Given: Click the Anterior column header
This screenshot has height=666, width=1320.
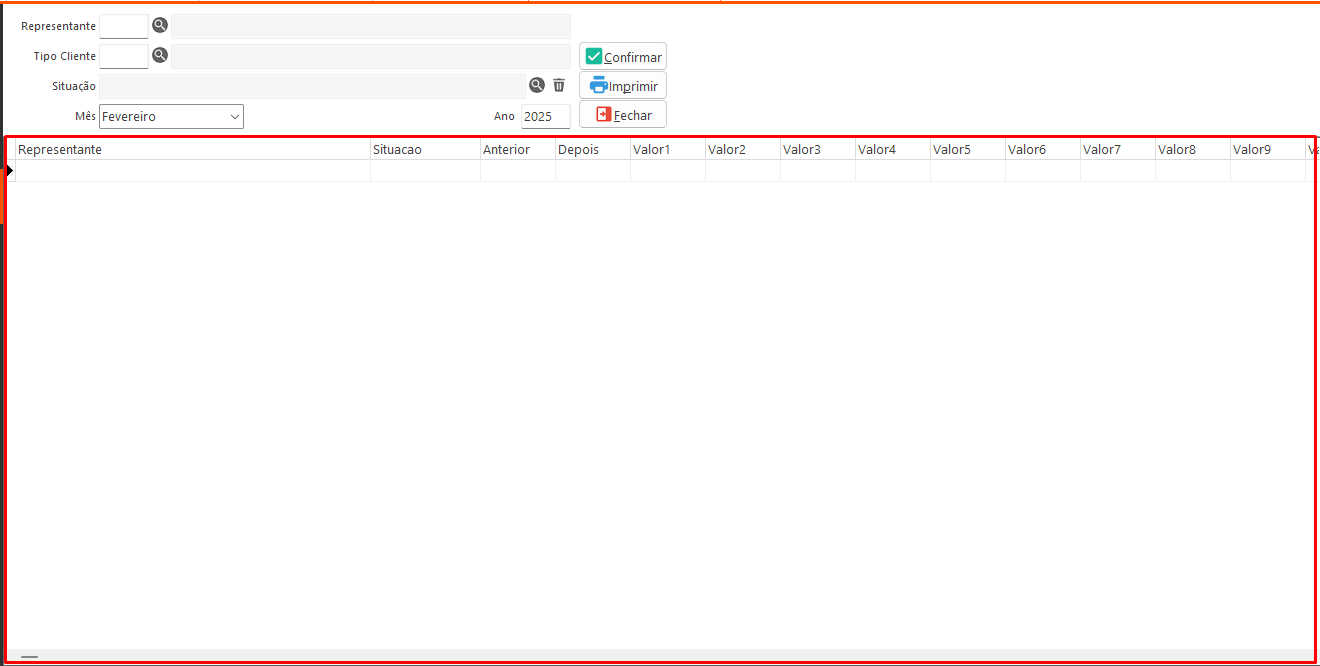Looking at the screenshot, I should pos(517,150).
